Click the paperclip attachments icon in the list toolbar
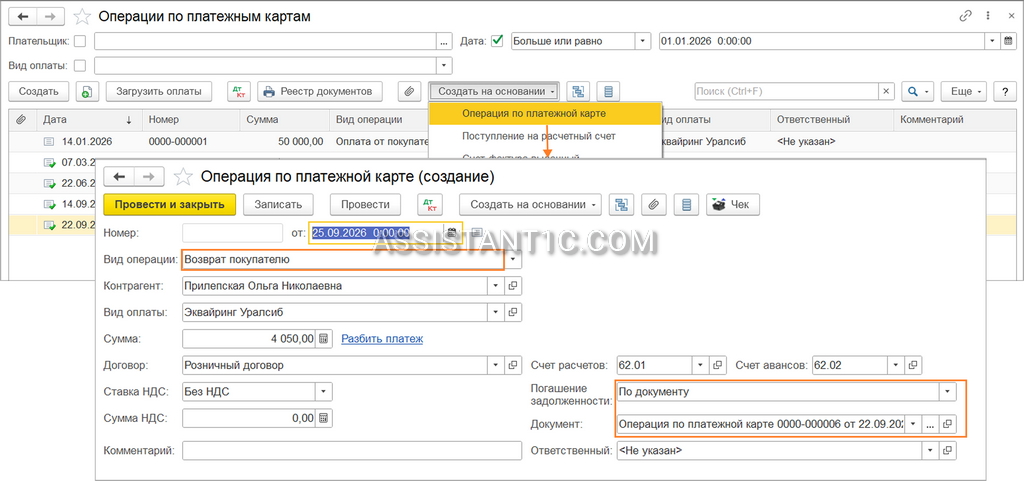1024x481 pixels. pos(409,91)
